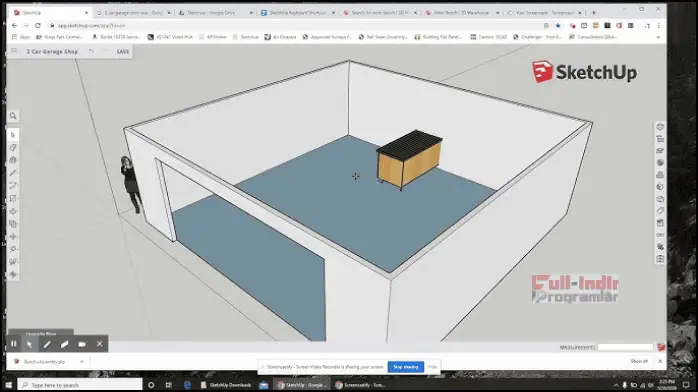Screen dimensions: 698x392
Task: Expand the bookmarks overflow chevron
Action: pos(658,37)
